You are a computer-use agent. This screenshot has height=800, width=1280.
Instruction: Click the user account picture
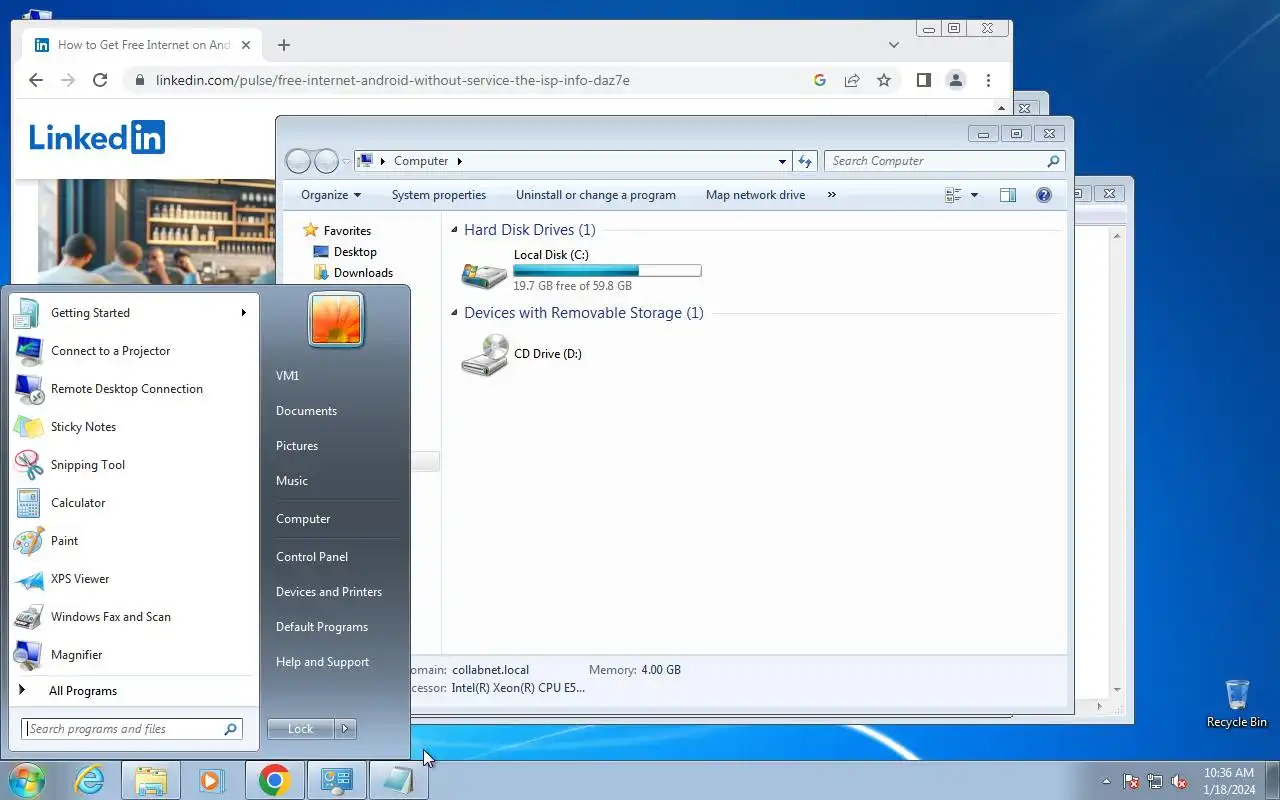(336, 319)
